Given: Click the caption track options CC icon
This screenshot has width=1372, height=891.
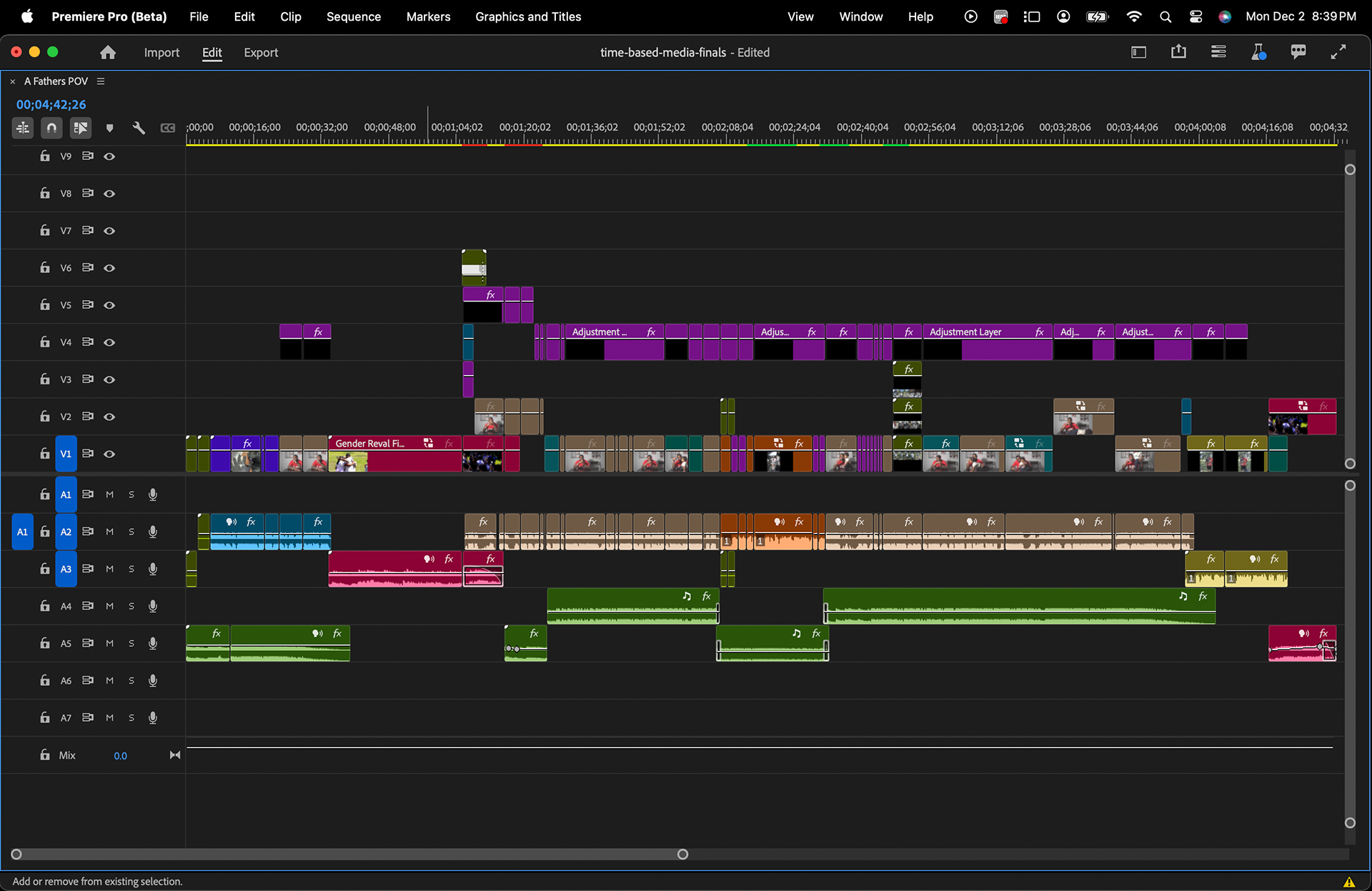Looking at the screenshot, I should [x=168, y=128].
